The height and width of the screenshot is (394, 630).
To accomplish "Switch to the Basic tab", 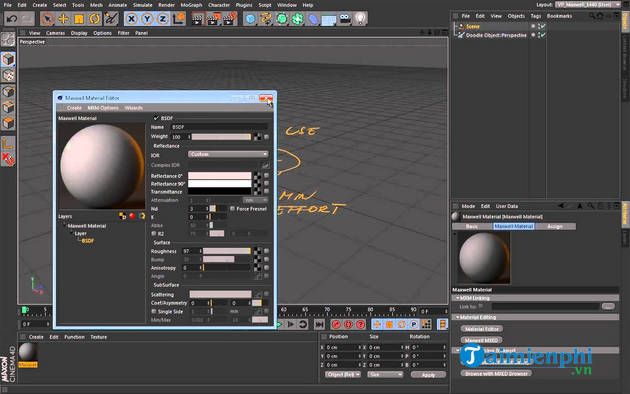I will pos(472,227).
